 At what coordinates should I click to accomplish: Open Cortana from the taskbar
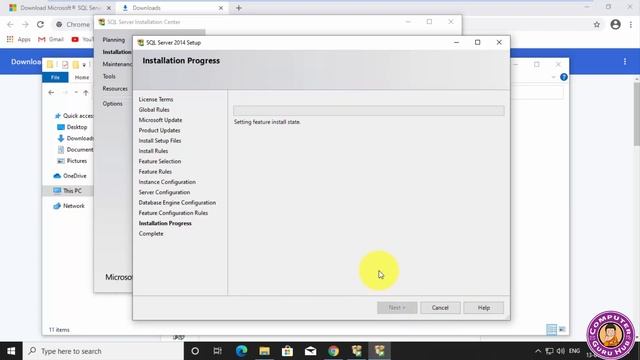pos(195,351)
